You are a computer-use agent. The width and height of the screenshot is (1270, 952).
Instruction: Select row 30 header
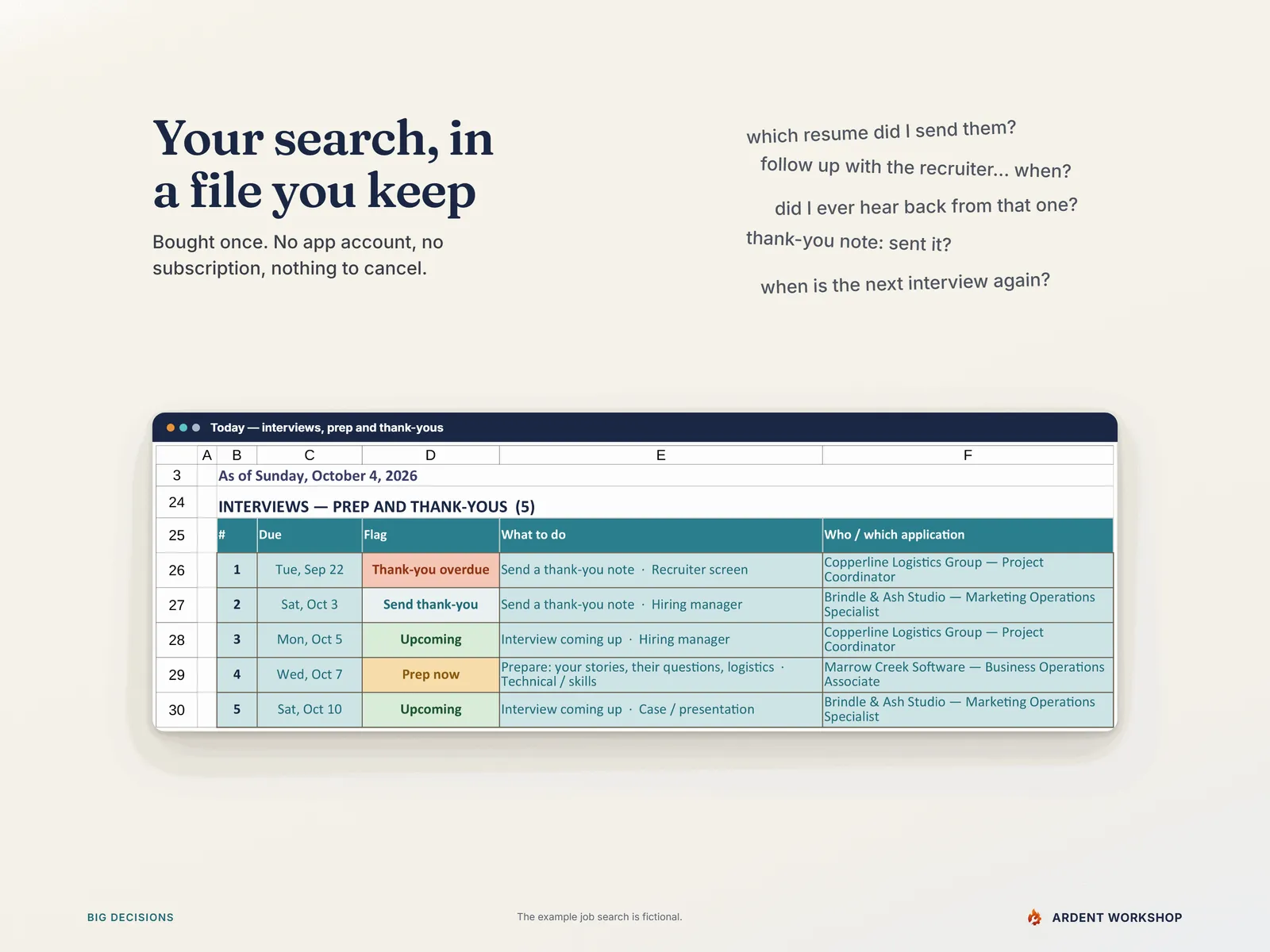point(176,710)
